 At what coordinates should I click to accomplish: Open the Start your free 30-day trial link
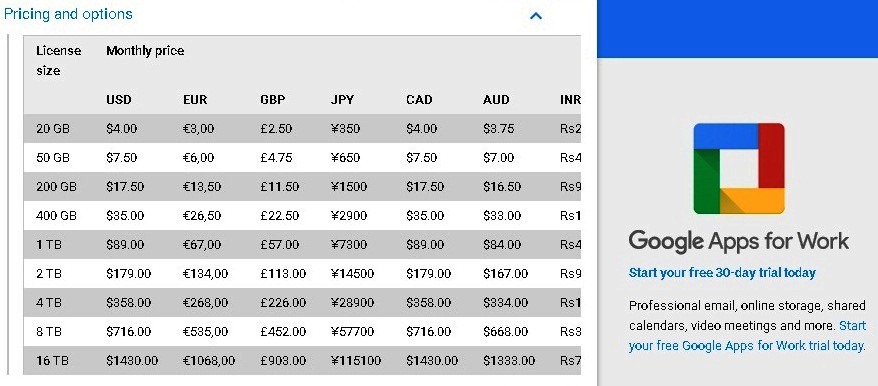(x=722, y=273)
